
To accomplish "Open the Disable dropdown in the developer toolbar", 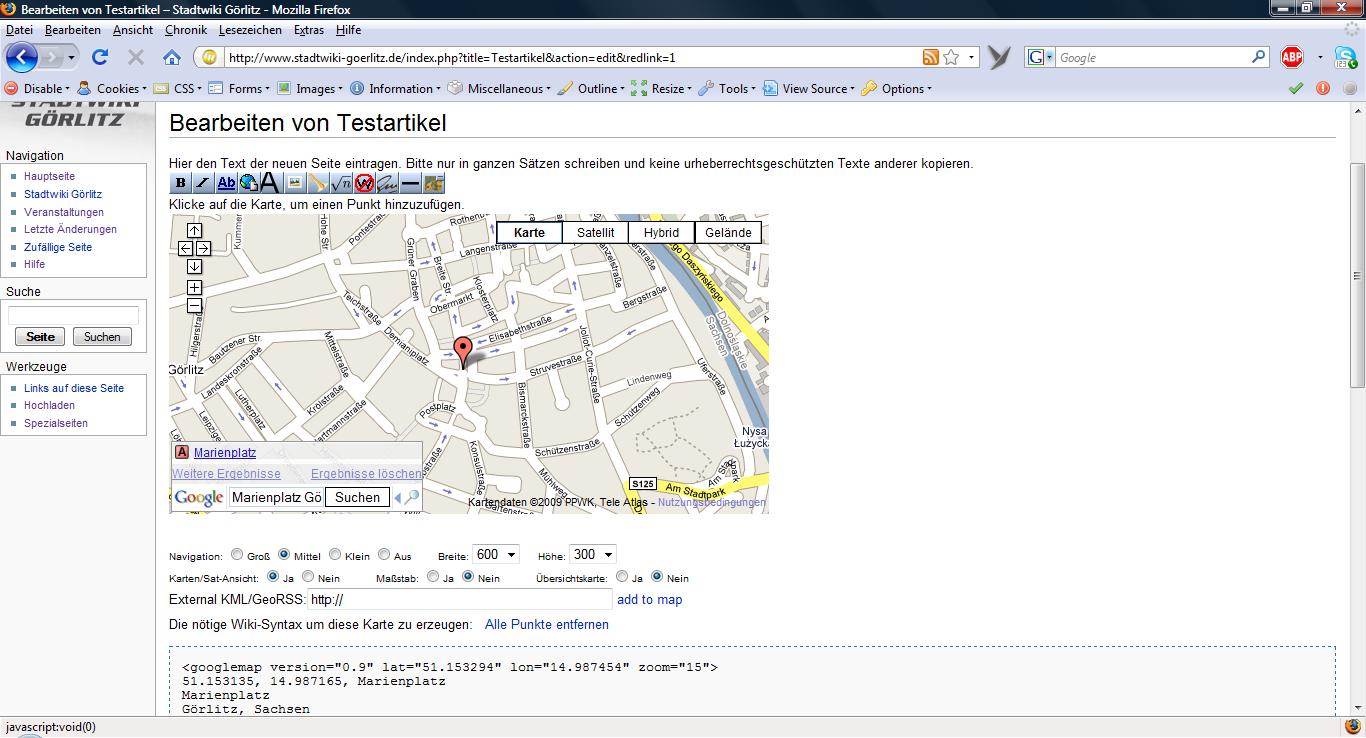I will click(x=37, y=88).
